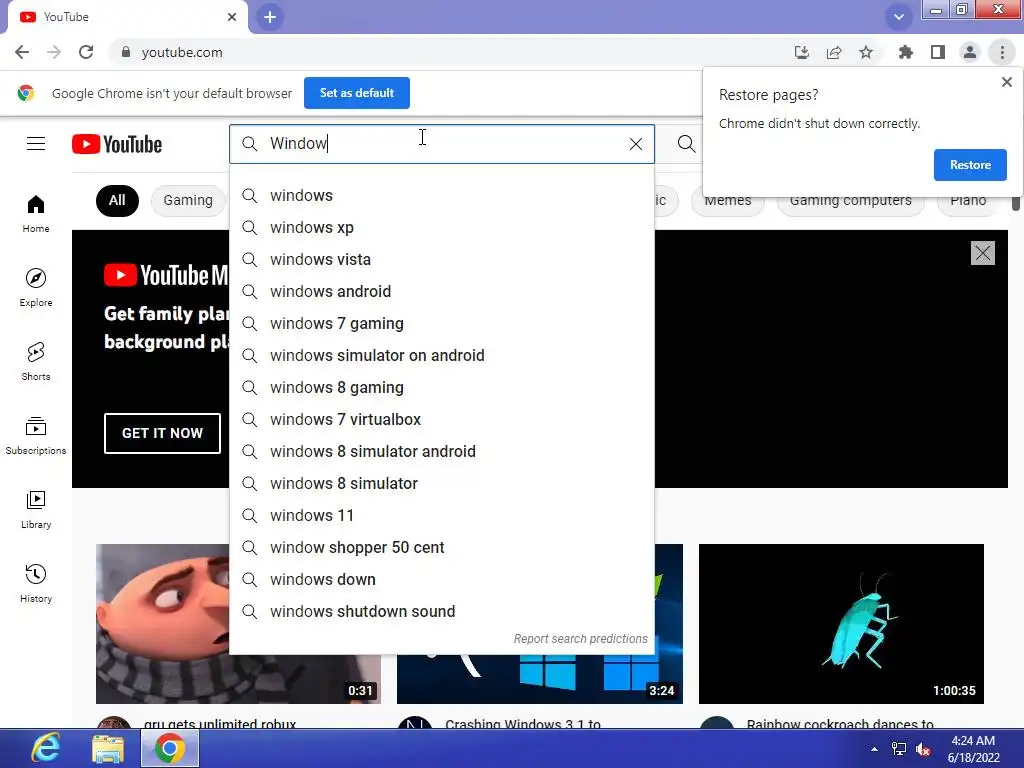Close the YouTube Music banner ad

pos(983,253)
